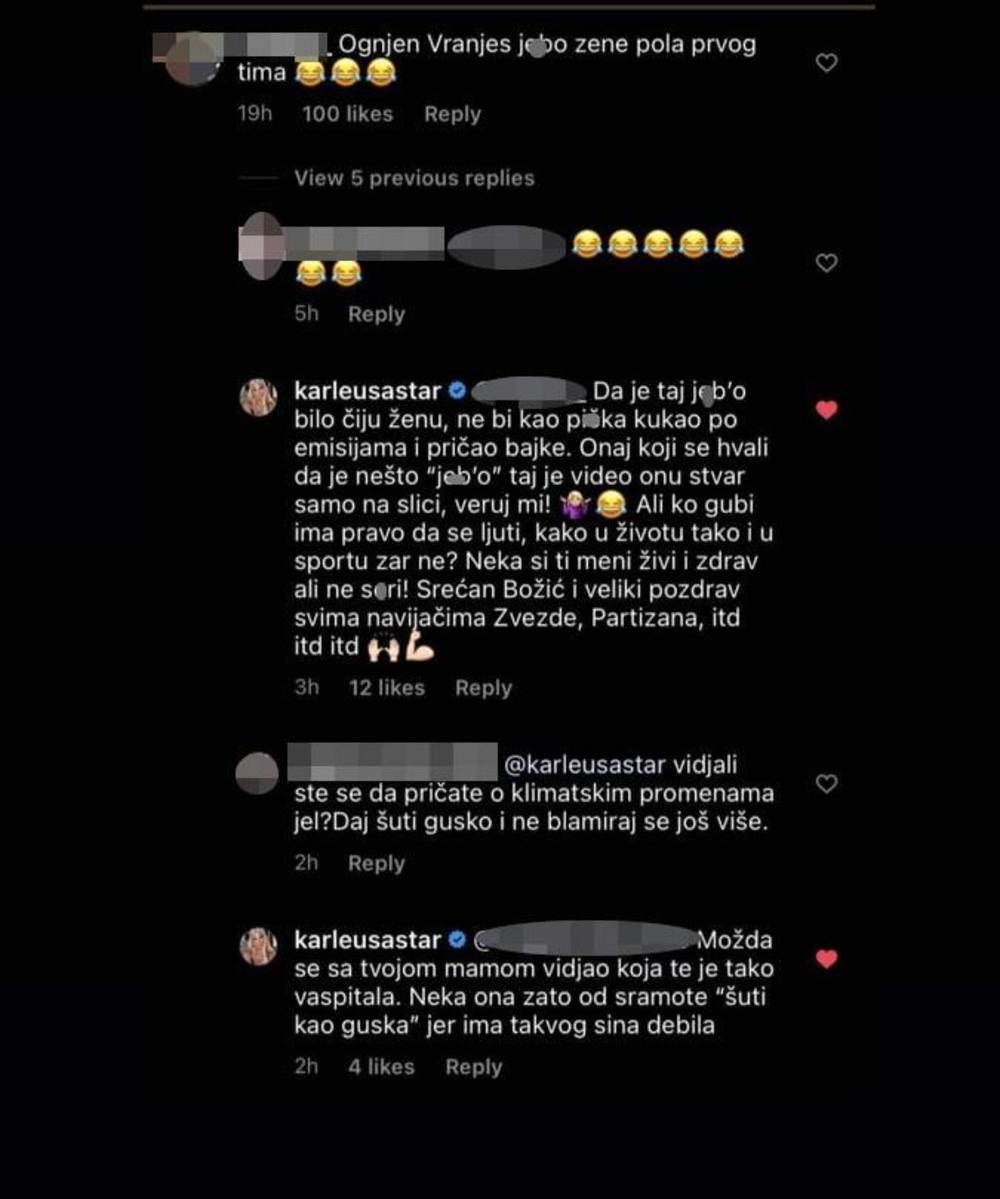Reply to the 5h laughing emoji comment

pos(376,314)
